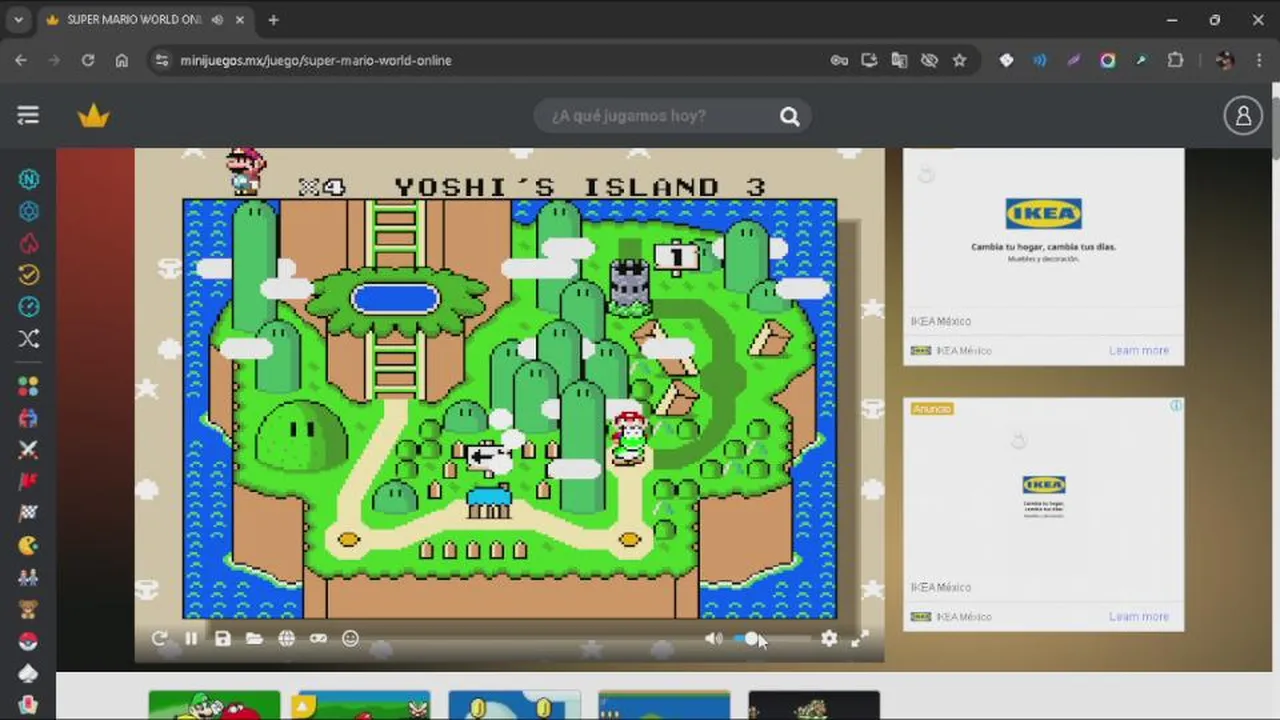Pause the emulator game
This screenshot has height=720, width=1280.
coord(191,638)
